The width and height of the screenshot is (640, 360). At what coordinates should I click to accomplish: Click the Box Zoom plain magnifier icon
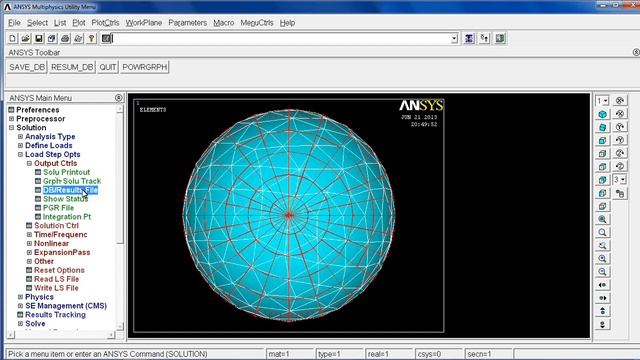click(x=602, y=232)
